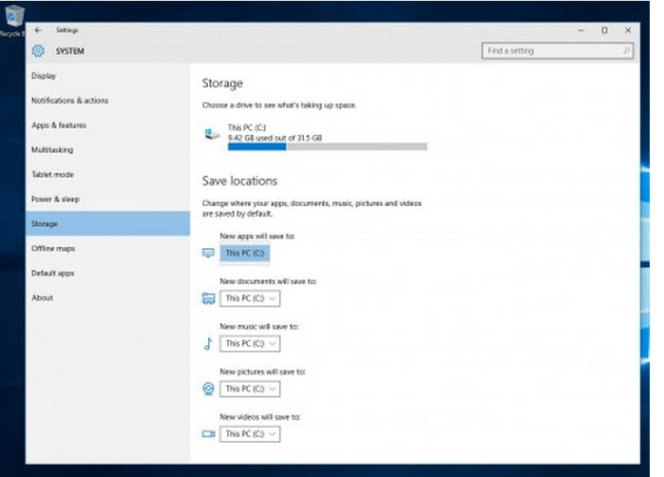
Task: Open New pictures save location dropdown
Action: click(250, 389)
